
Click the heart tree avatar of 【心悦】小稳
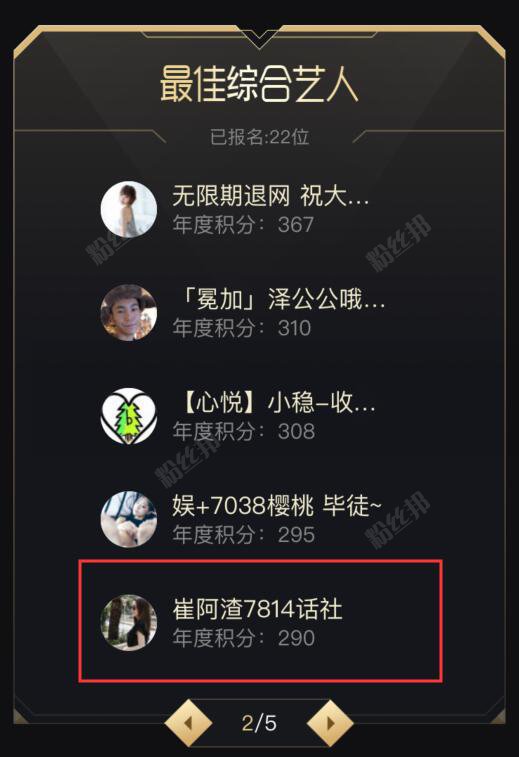click(x=128, y=416)
